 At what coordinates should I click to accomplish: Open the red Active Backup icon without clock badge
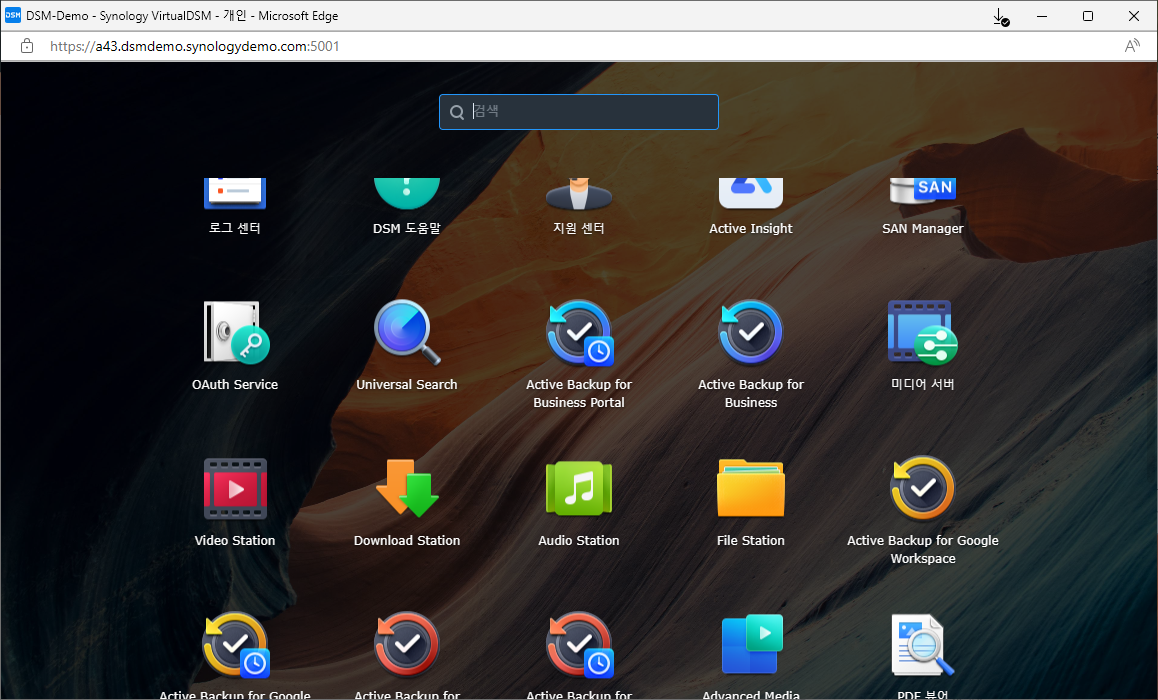tap(407, 645)
